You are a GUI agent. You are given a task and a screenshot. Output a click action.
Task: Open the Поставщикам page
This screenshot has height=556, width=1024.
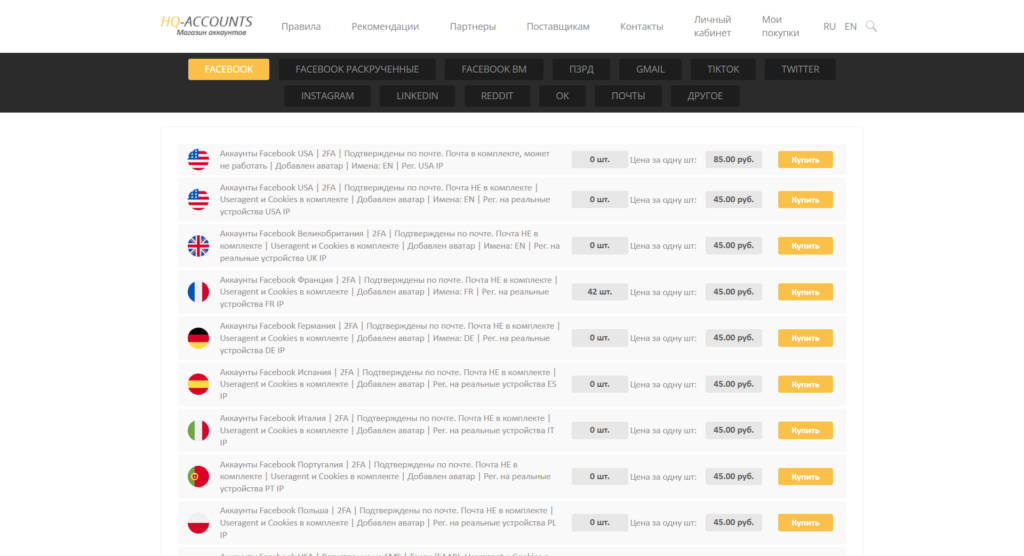[x=558, y=26]
